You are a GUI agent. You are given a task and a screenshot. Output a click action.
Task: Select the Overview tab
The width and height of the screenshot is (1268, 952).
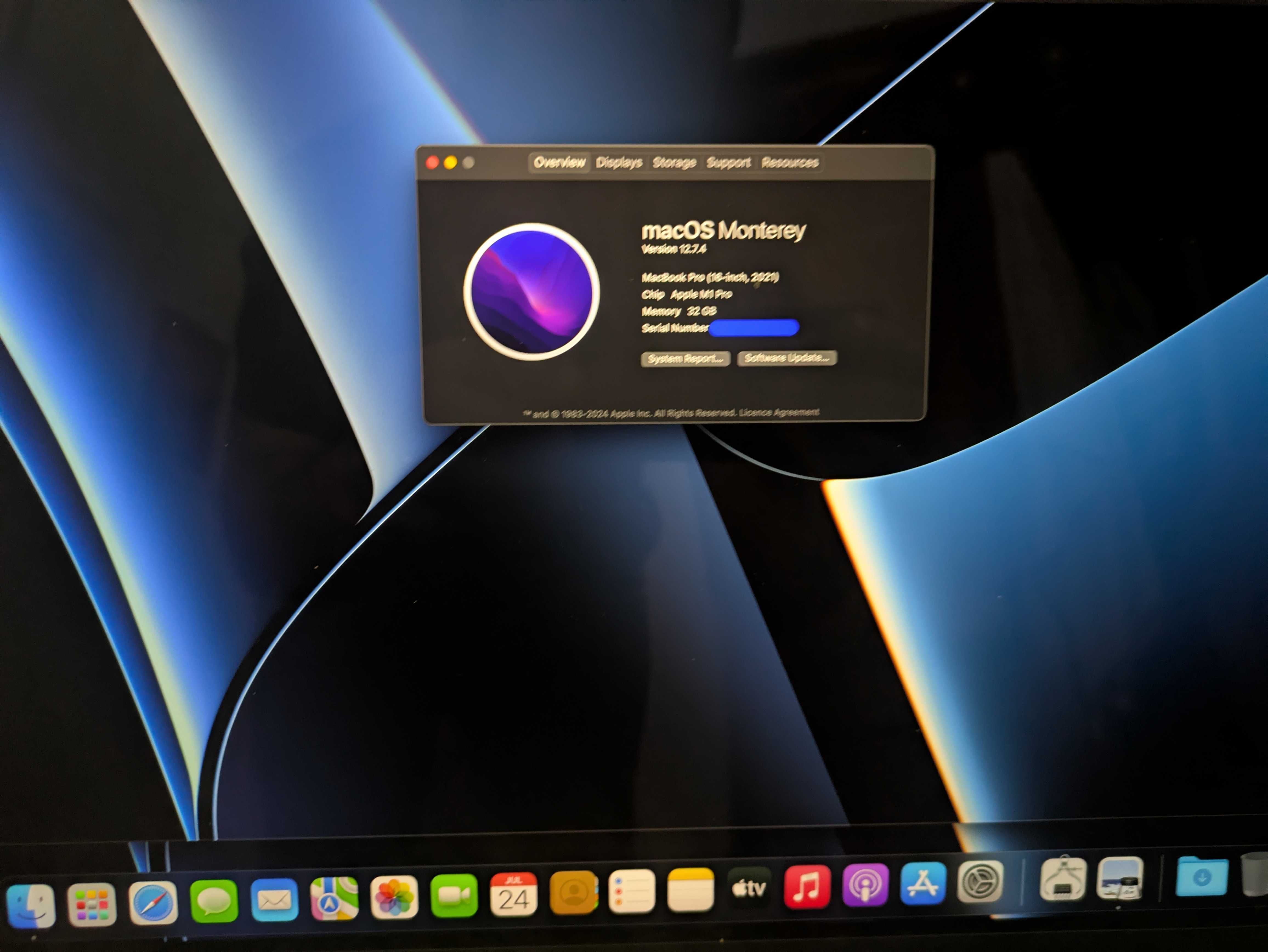[559, 163]
